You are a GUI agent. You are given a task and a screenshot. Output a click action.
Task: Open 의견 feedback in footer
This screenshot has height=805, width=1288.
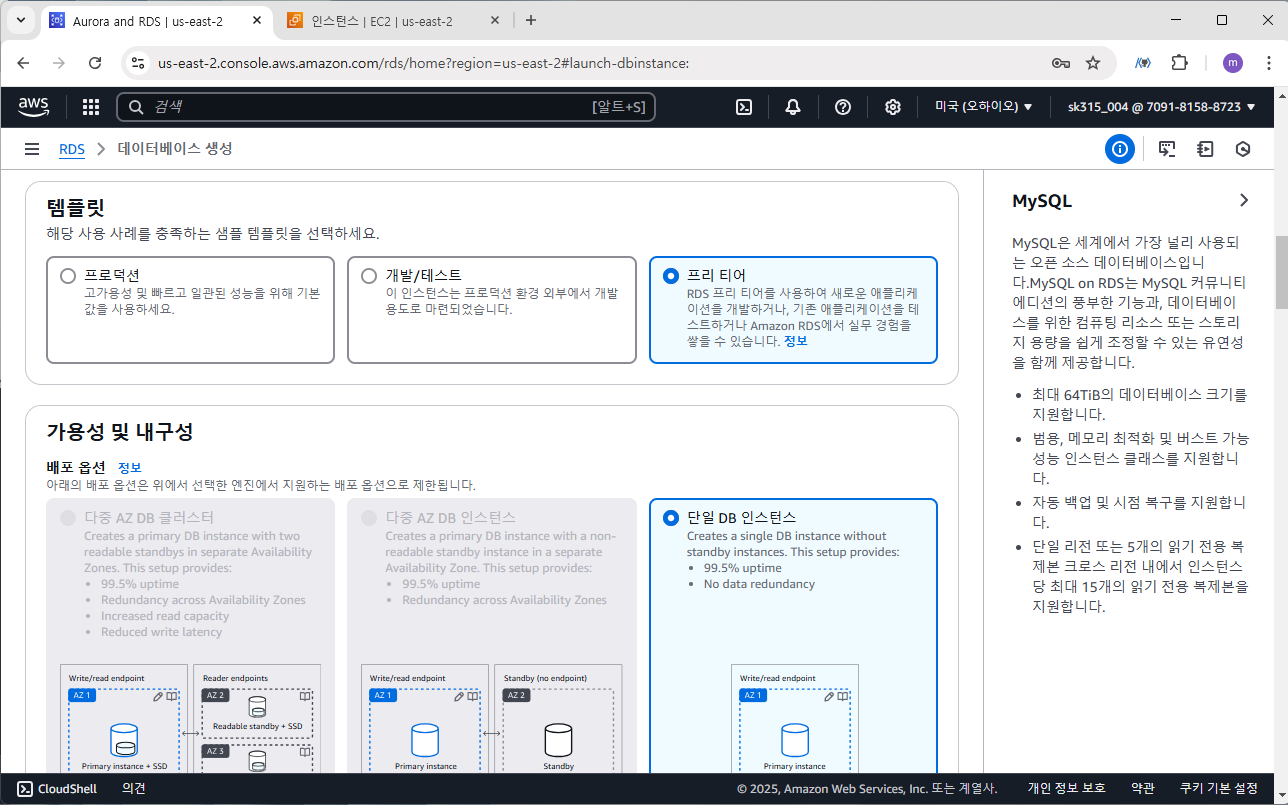134,789
